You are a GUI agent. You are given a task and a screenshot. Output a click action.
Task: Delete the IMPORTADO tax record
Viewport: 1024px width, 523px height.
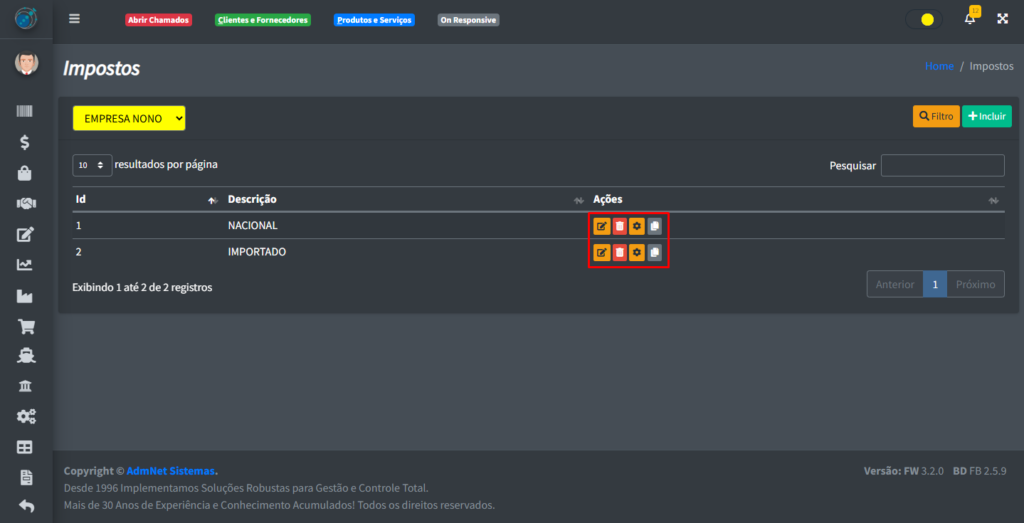point(619,253)
